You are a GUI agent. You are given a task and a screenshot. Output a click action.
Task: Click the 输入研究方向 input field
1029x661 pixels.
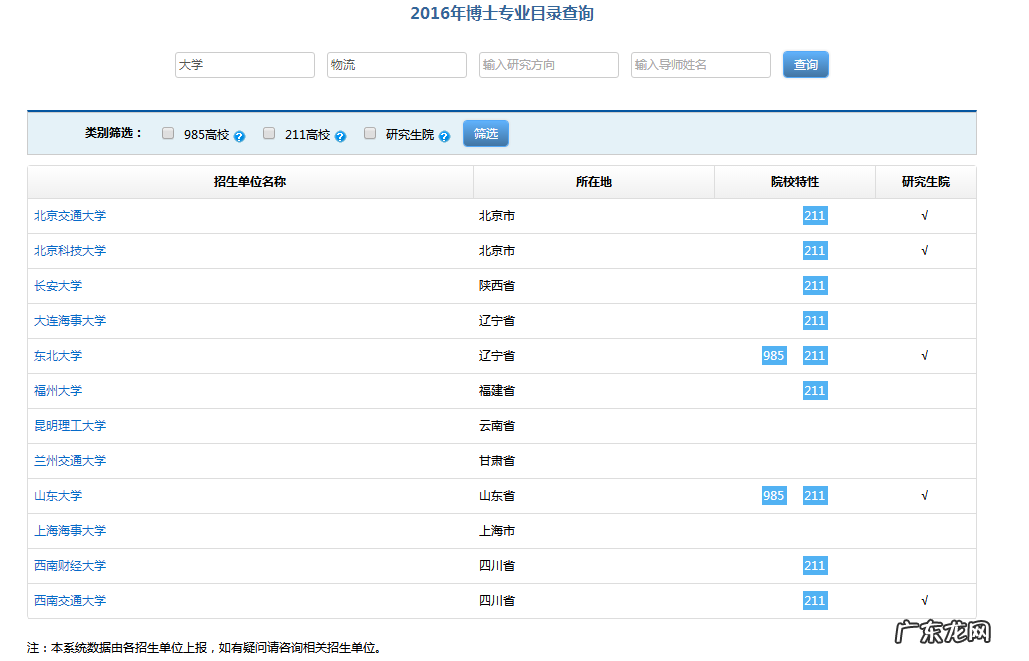[548, 64]
